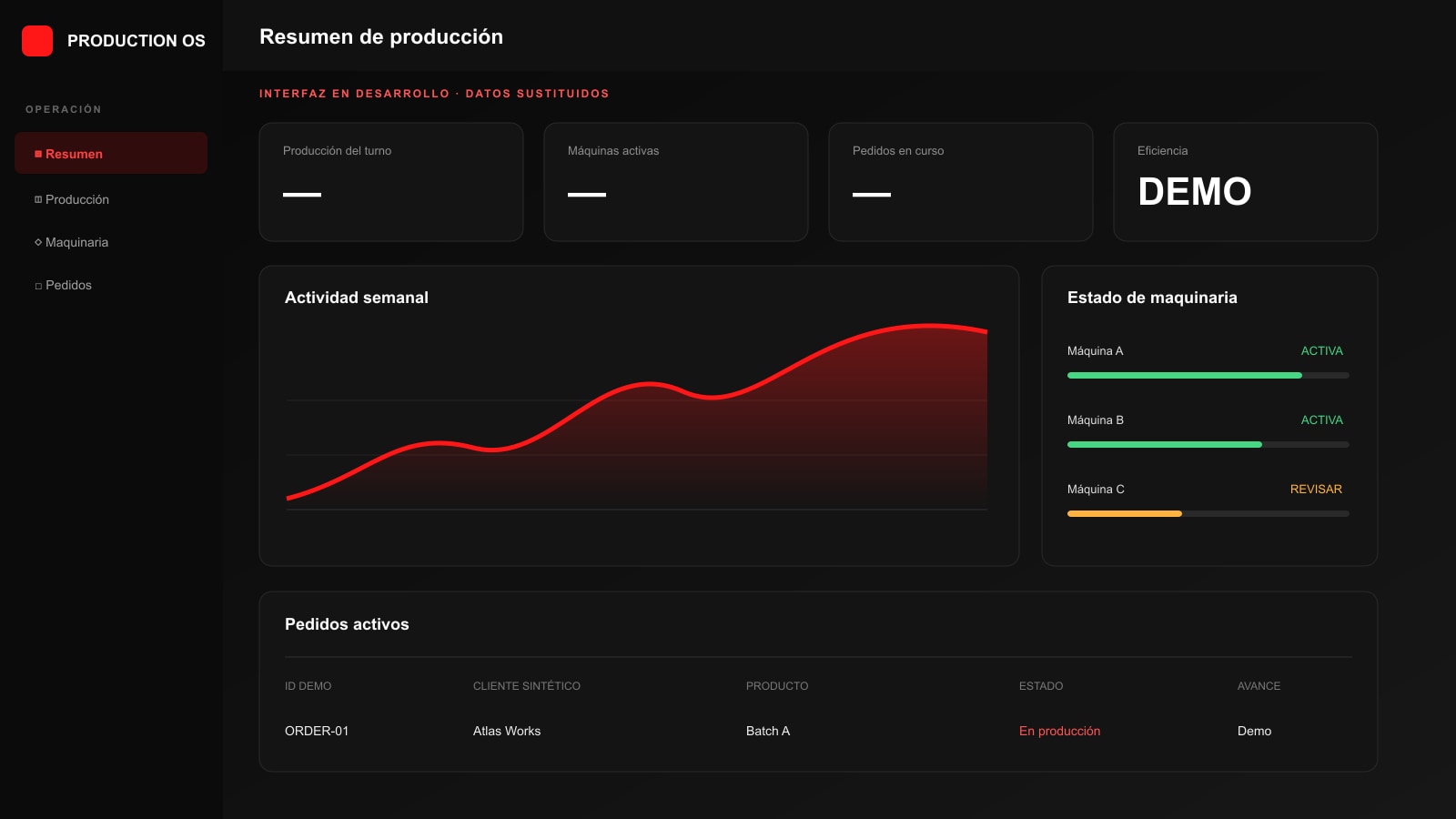Viewport: 1456px width, 819px height.
Task: Click the Interfaz en desarrollo notice
Action: pyautogui.click(x=434, y=94)
